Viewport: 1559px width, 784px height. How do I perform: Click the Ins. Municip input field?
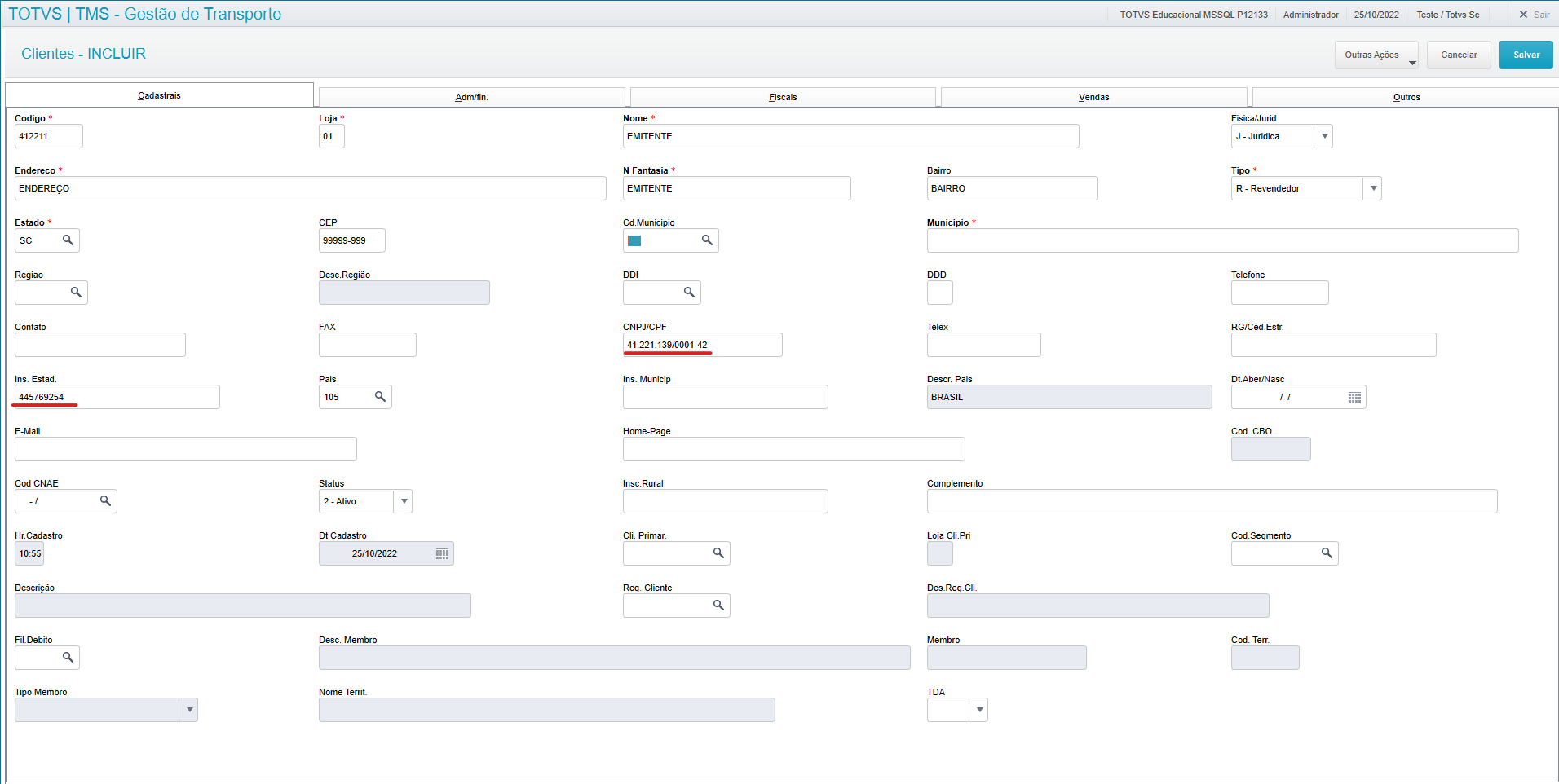point(726,397)
